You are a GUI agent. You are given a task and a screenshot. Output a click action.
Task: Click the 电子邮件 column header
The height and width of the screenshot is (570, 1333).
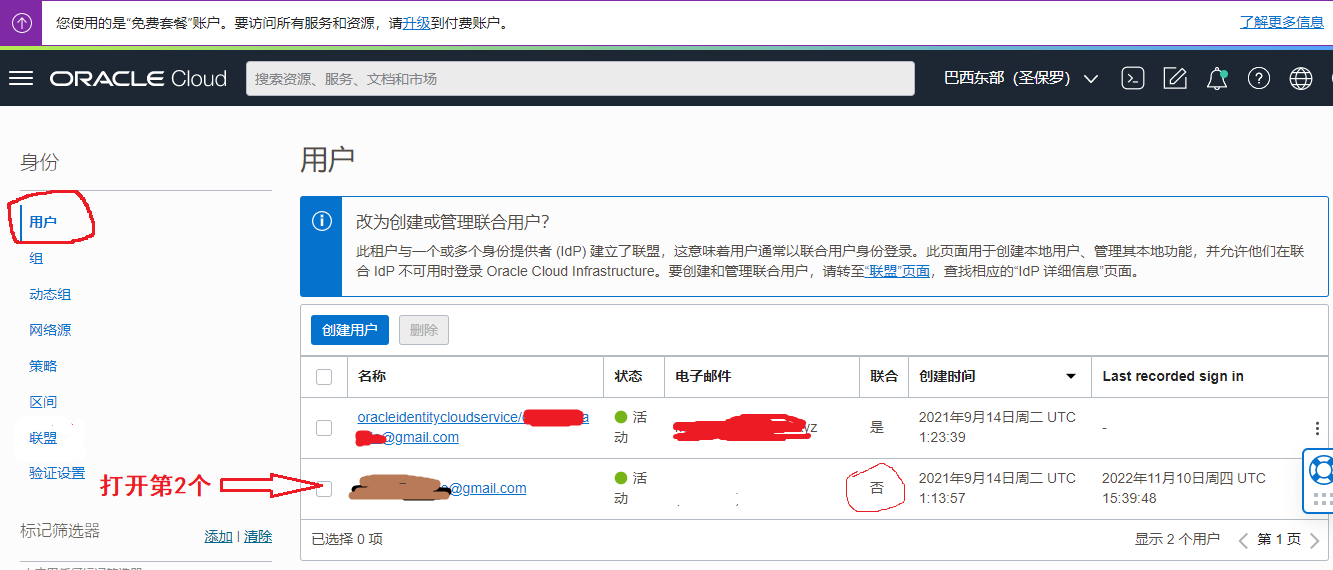(x=703, y=376)
